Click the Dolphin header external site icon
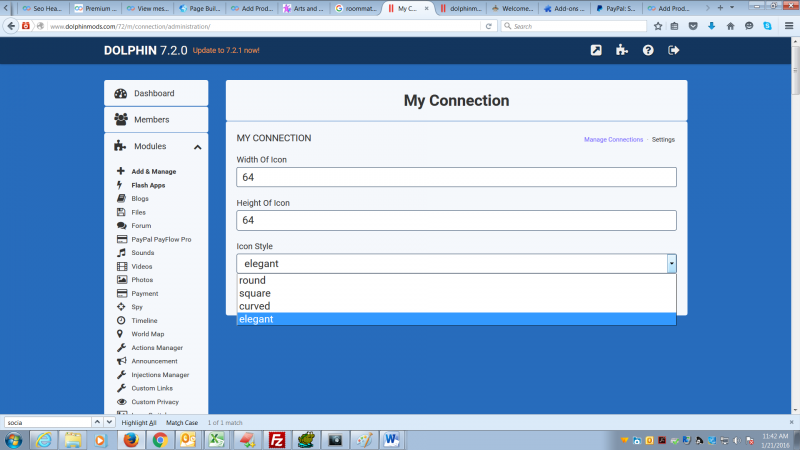 596,50
